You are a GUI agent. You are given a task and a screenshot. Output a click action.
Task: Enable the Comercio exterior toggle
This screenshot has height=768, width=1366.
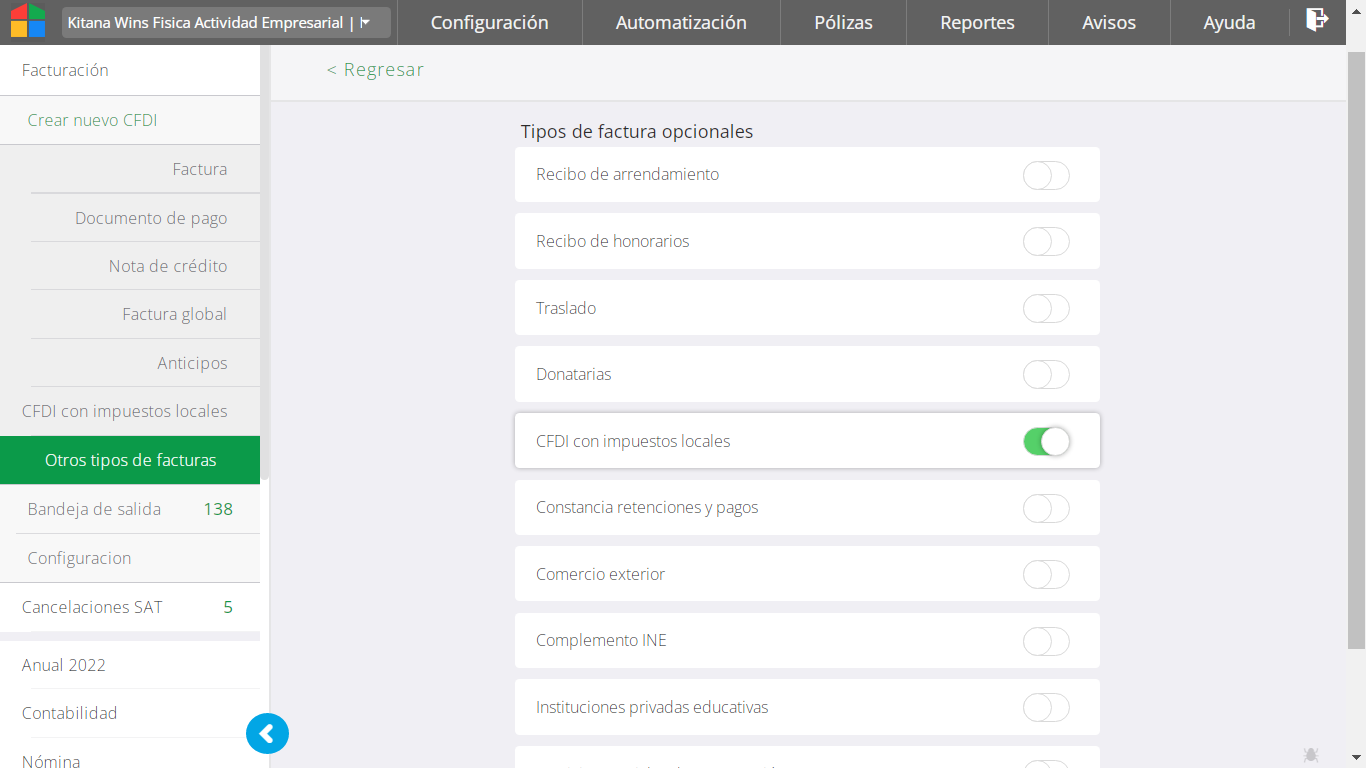(x=1046, y=574)
